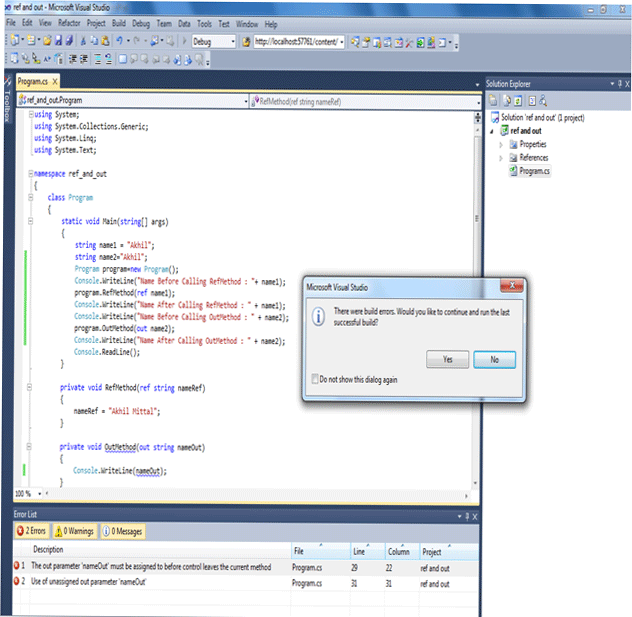Open the Edit menu
This screenshot has height=617, width=632.
27,23
